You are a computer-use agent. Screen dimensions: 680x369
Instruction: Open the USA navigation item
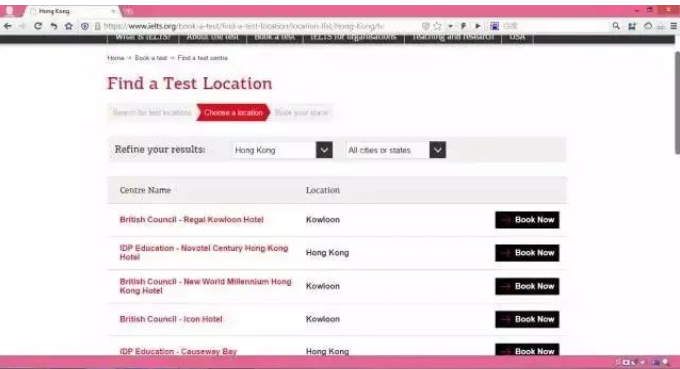[517, 37]
